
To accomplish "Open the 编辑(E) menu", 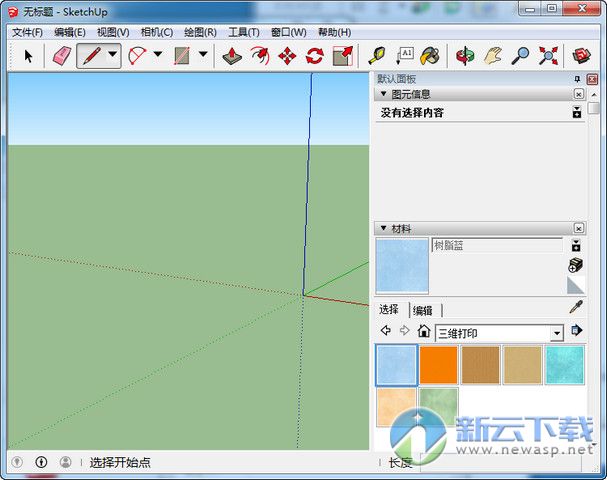I will (70, 32).
